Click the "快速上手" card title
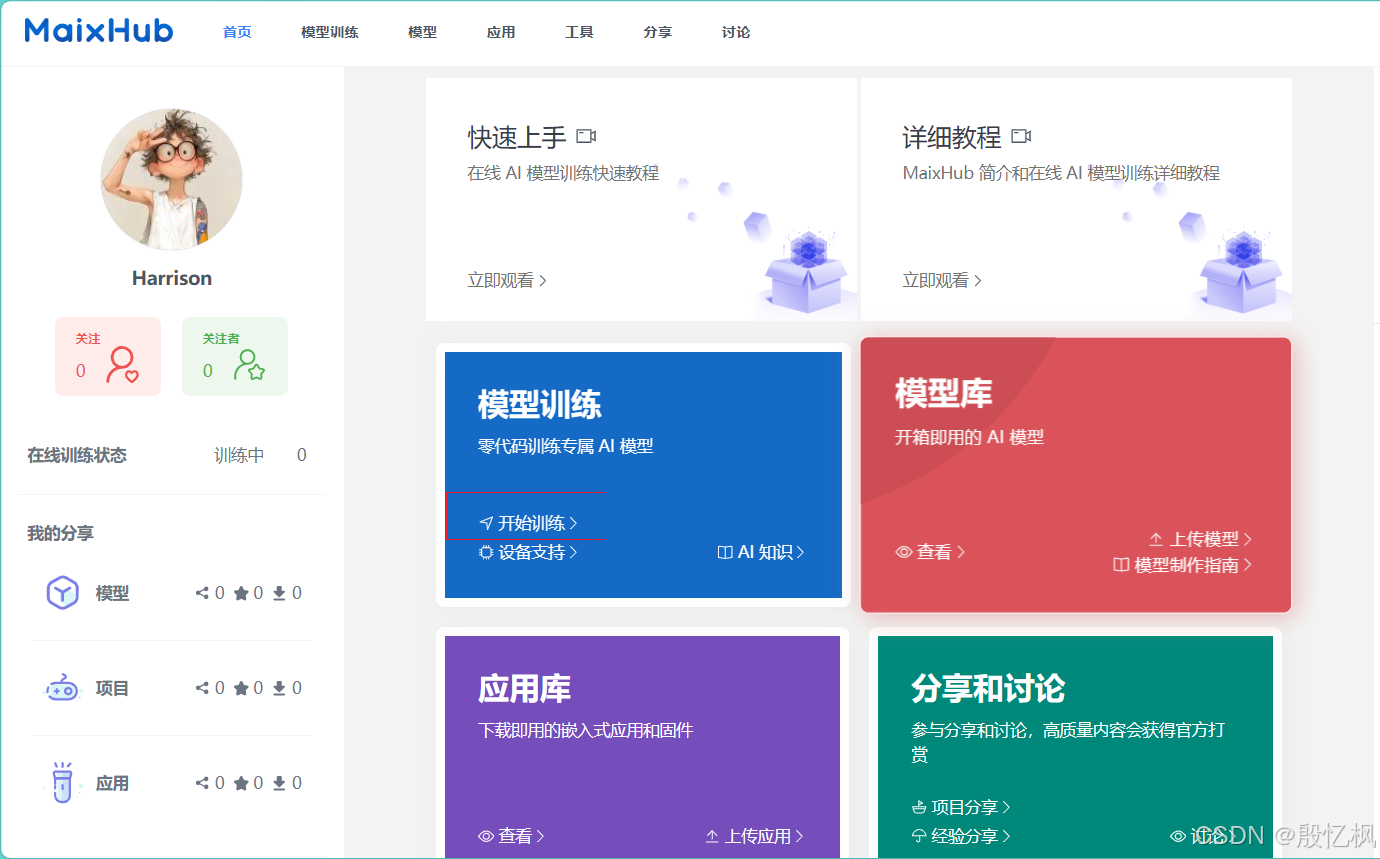This screenshot has height=859, width=1380. point(517,136)
